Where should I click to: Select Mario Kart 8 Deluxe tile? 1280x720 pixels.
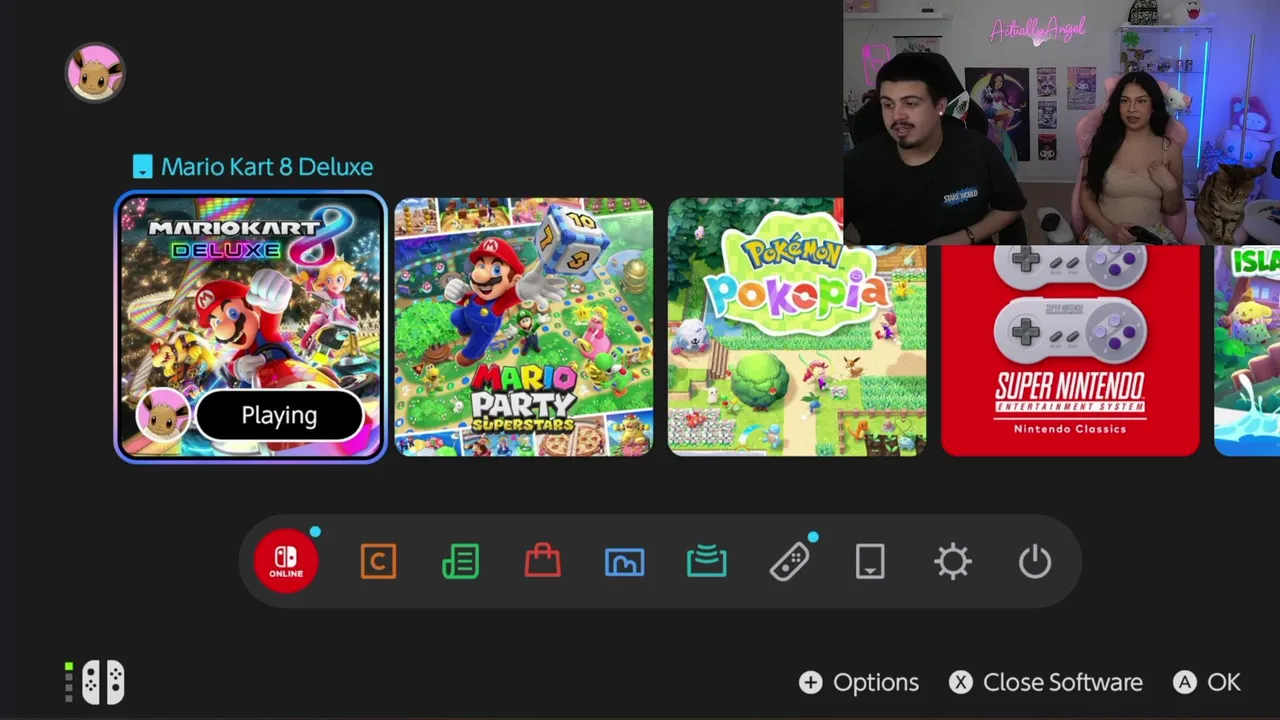250,327
